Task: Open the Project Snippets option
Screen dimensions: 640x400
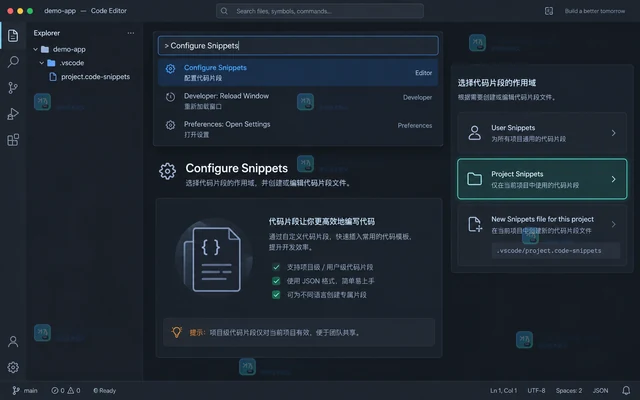Action: 542,179
